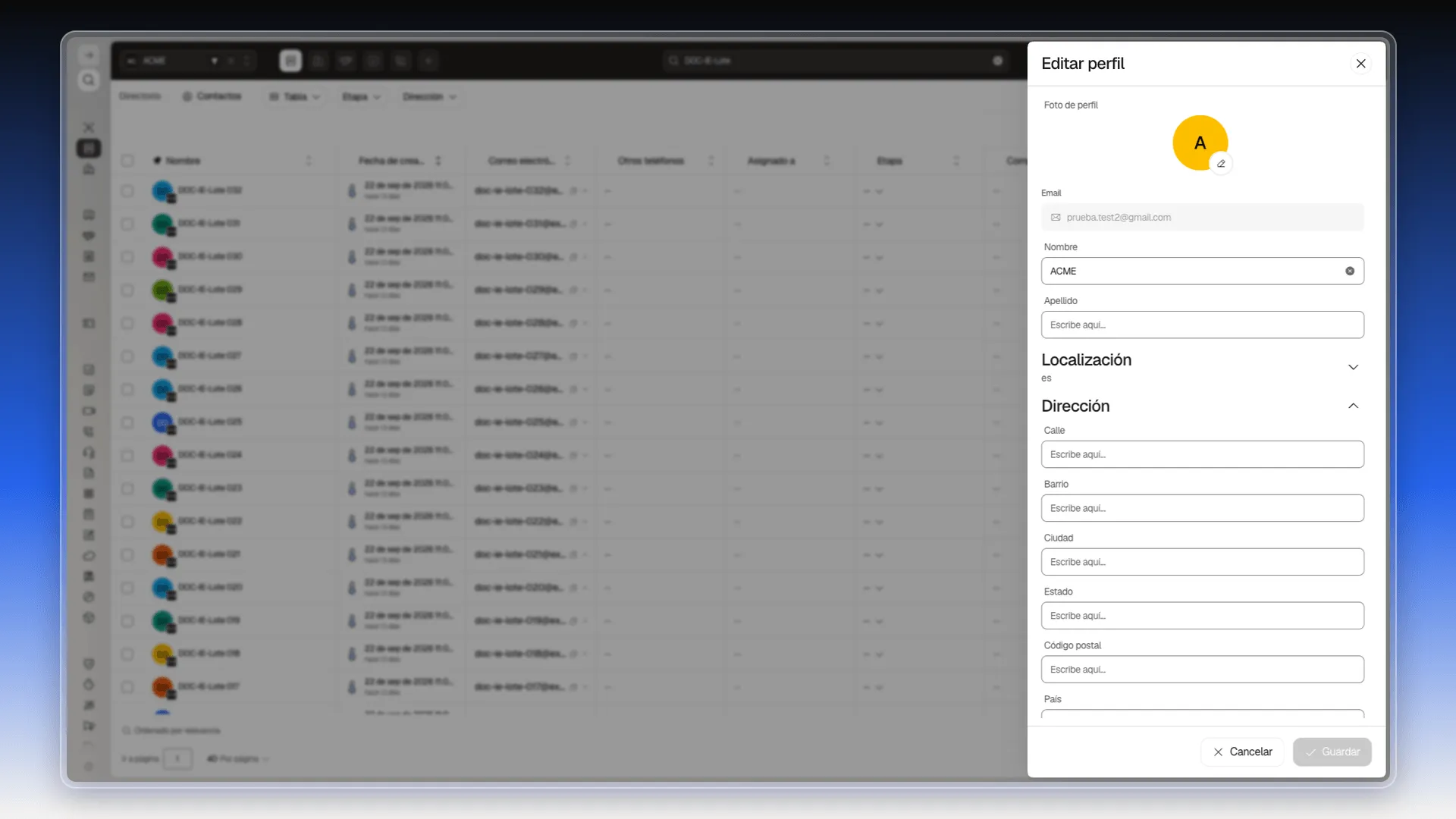
Task: Check the DOC-IE-Lote-028 row checkbox
Action: click(x=127, y=323)
